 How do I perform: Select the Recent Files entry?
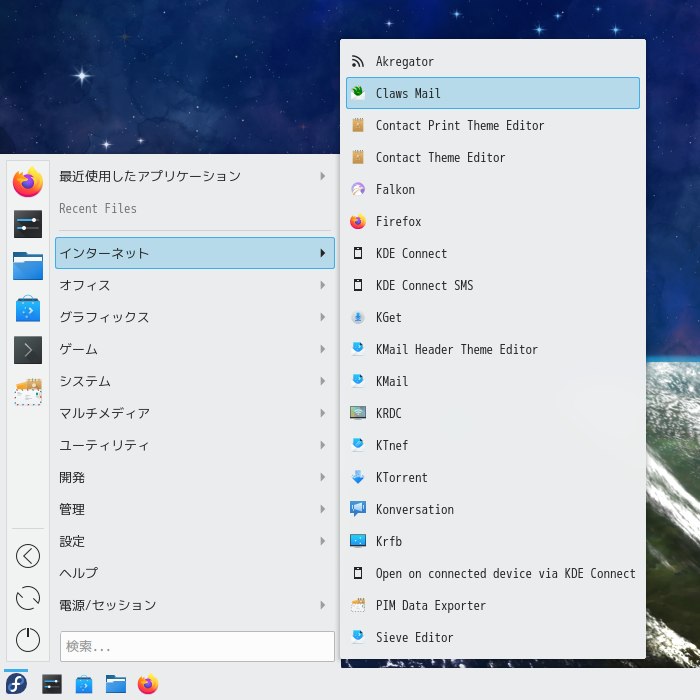coord(195,208)
